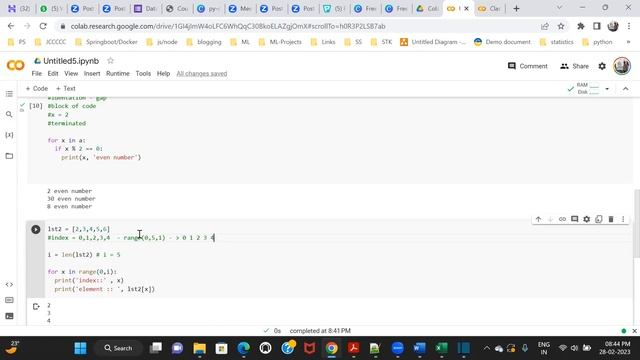Expand RAM/Disk connection dropdown arrow

click(607, 89)
